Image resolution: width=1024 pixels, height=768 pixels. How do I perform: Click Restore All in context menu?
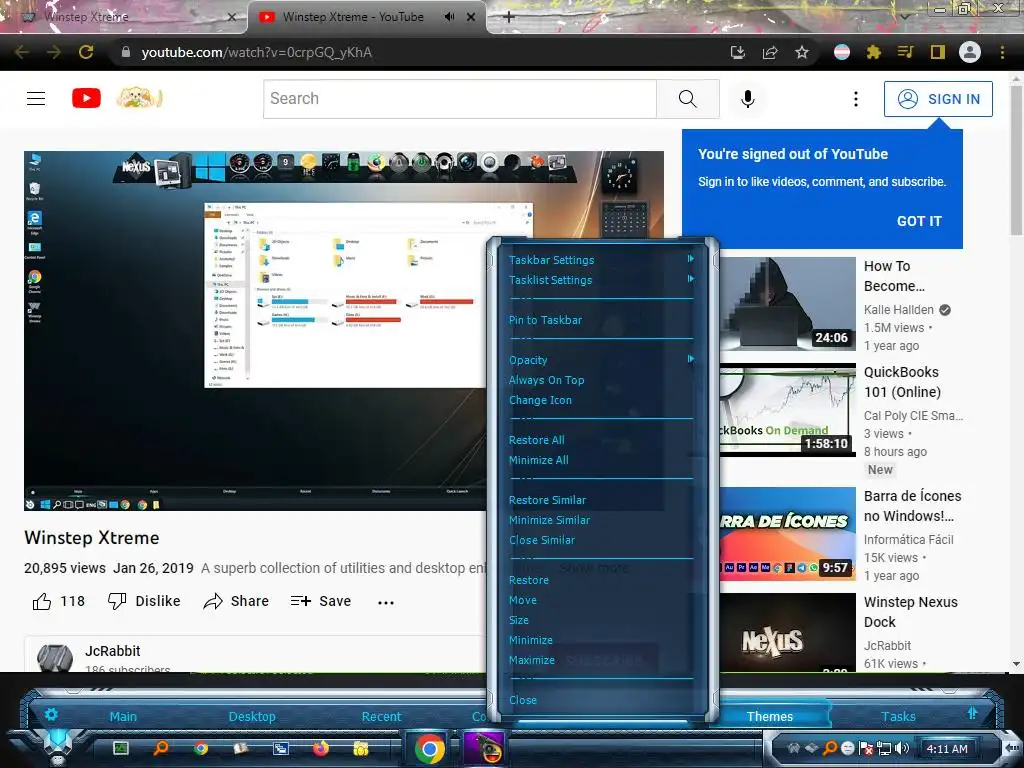pos(537,440)
